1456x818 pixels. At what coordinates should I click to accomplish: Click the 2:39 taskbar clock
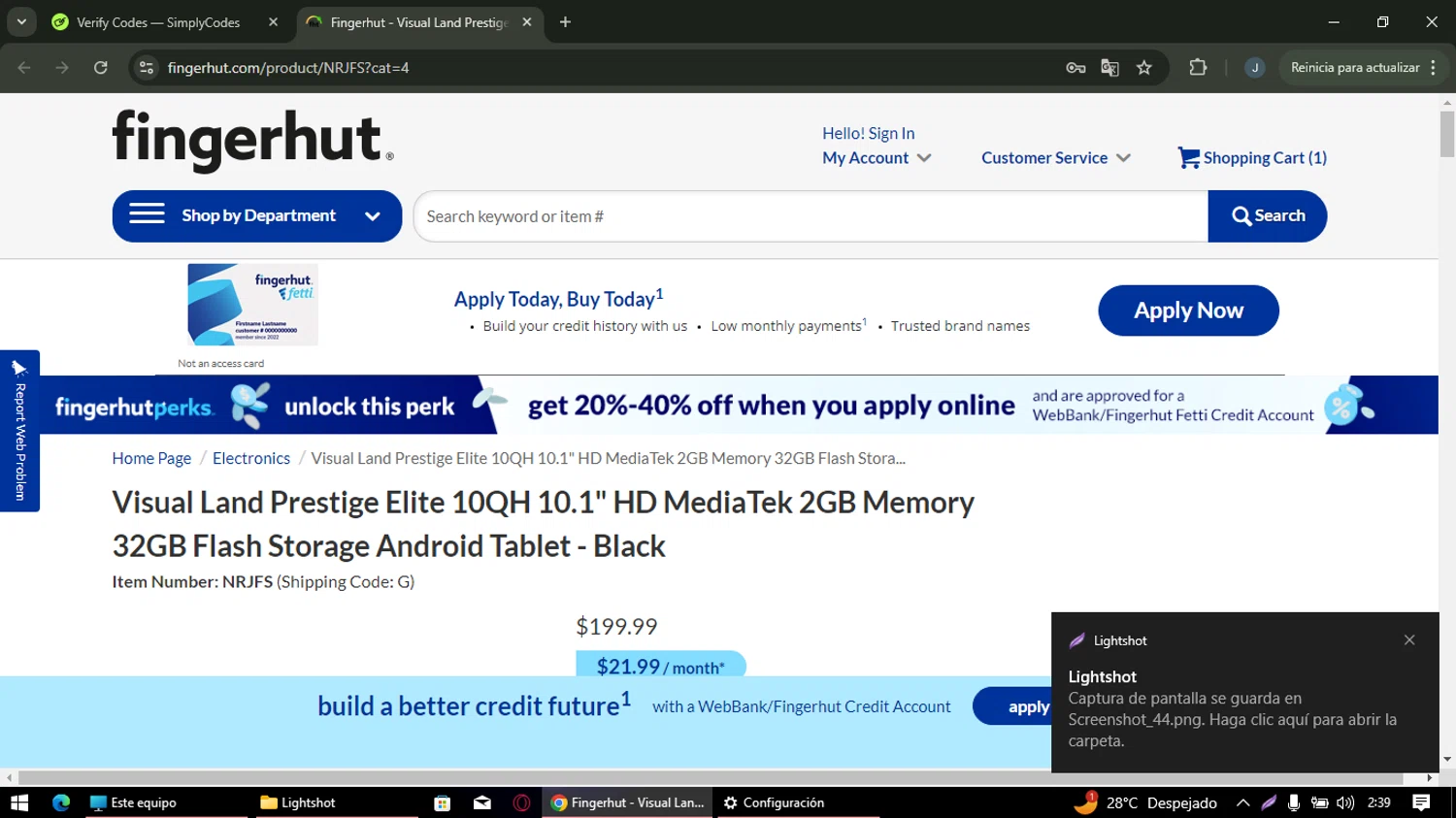pos(1378,802)
